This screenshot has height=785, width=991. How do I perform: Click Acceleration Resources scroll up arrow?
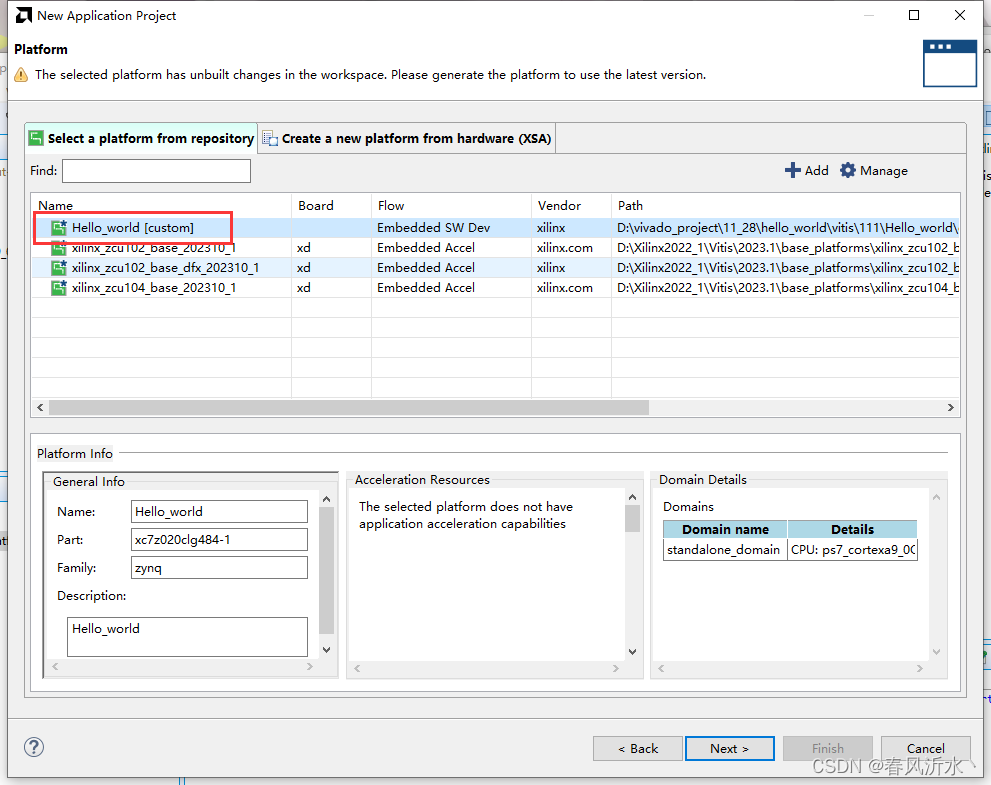point(632,497)
